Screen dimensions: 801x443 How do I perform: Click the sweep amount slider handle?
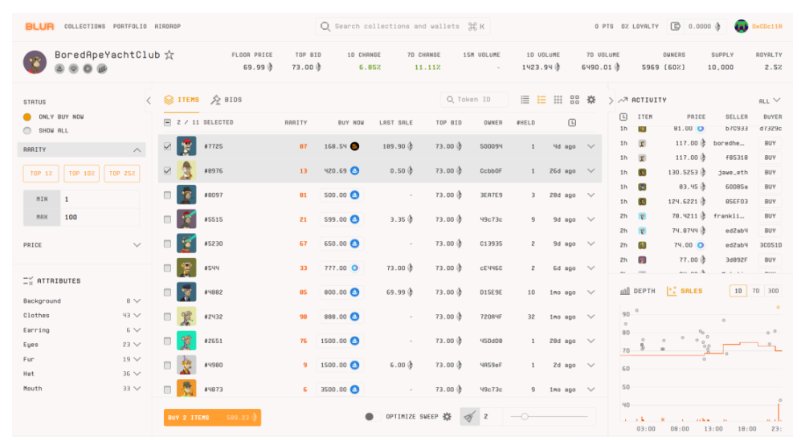tap(524, 416)
